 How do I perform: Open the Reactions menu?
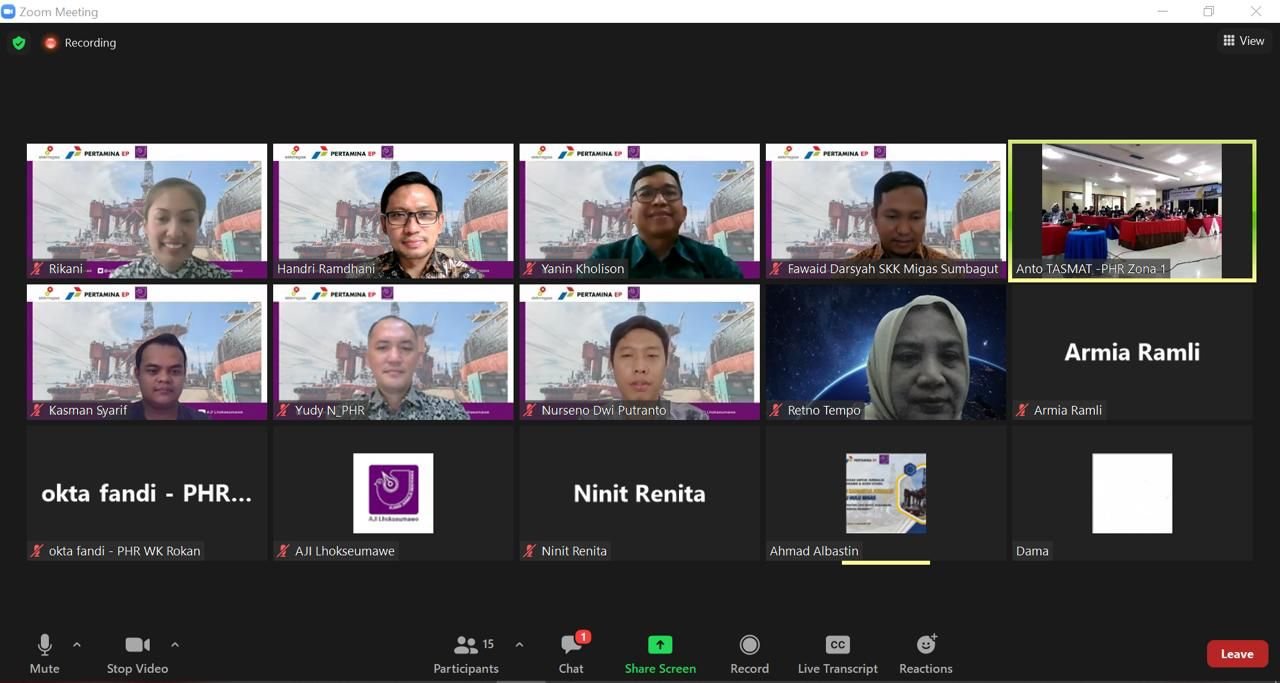(x=925, y=654)
